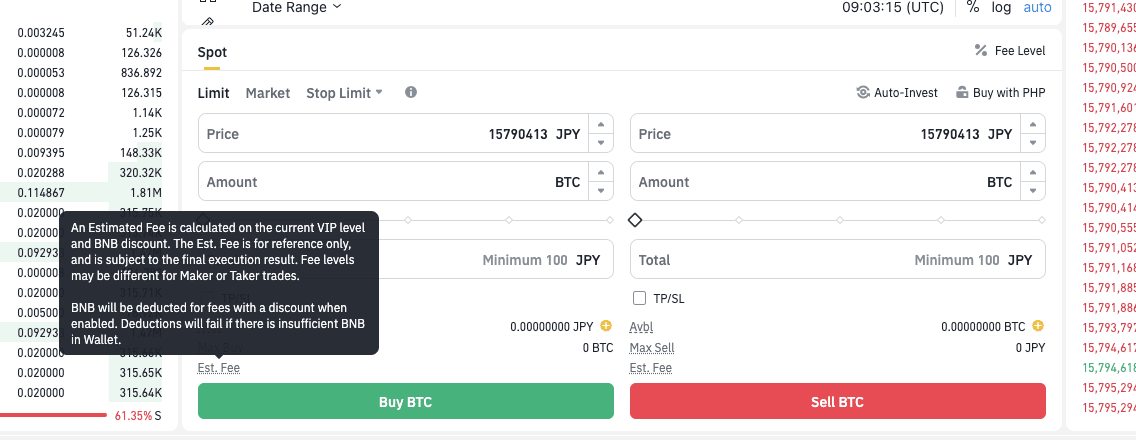Toggle the log scale option
Image resolution: width=1136 pixels, height=440 pixels.
(x=1001, y=7)
